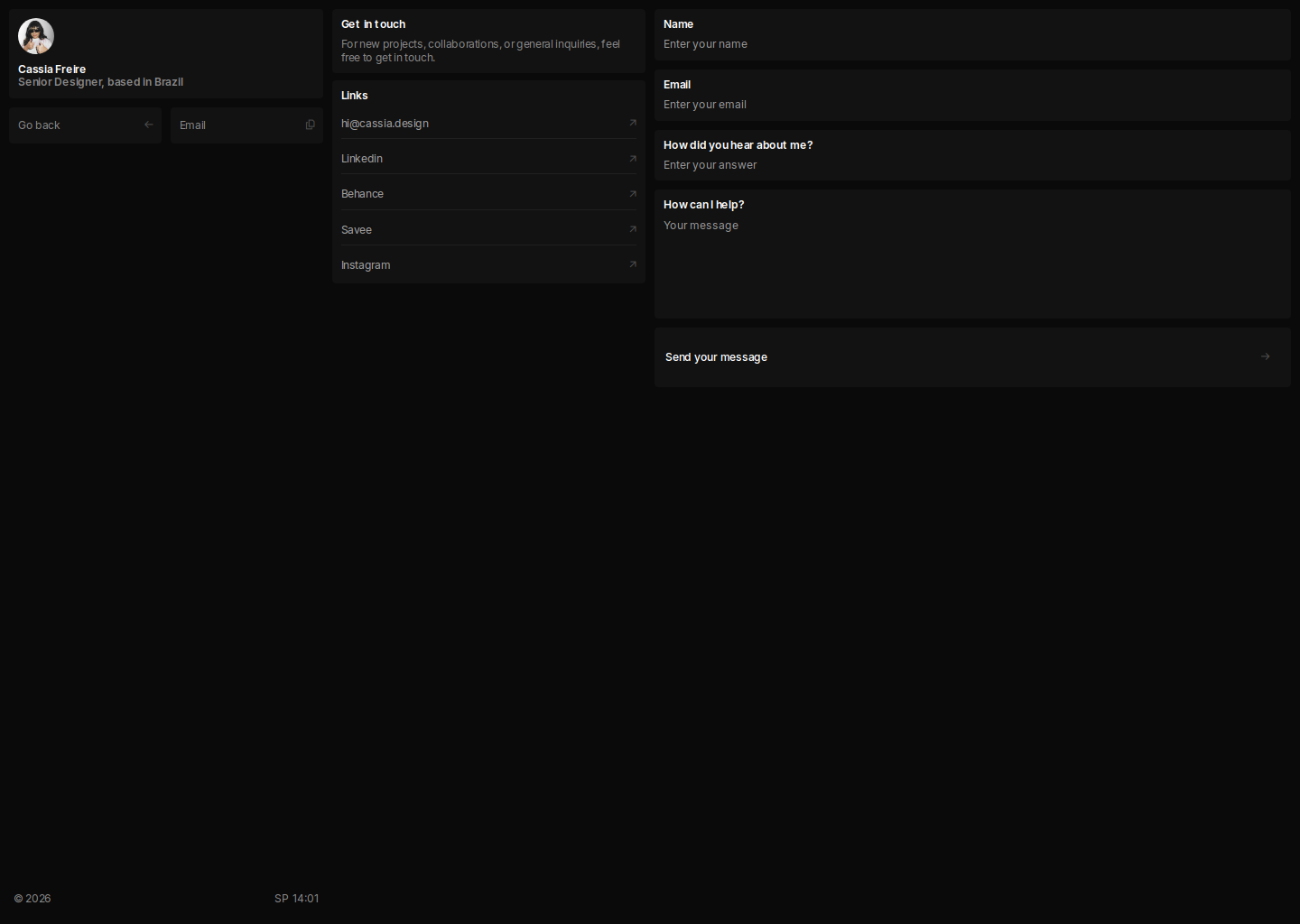Submit with Send your message text
This screenshot has height=924, width=1300.
[x=716, y=357]
